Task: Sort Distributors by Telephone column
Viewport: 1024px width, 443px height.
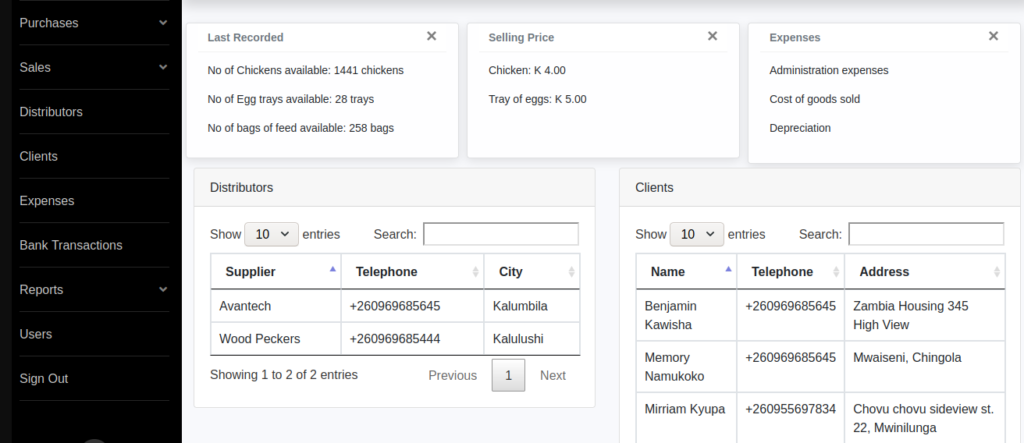Action: (412, 272)
